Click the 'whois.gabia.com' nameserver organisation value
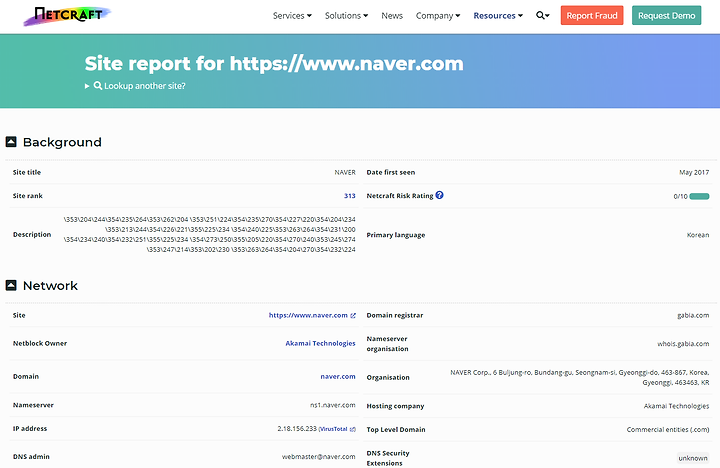This screenshot has width=720, height=468. click(683, 344)
